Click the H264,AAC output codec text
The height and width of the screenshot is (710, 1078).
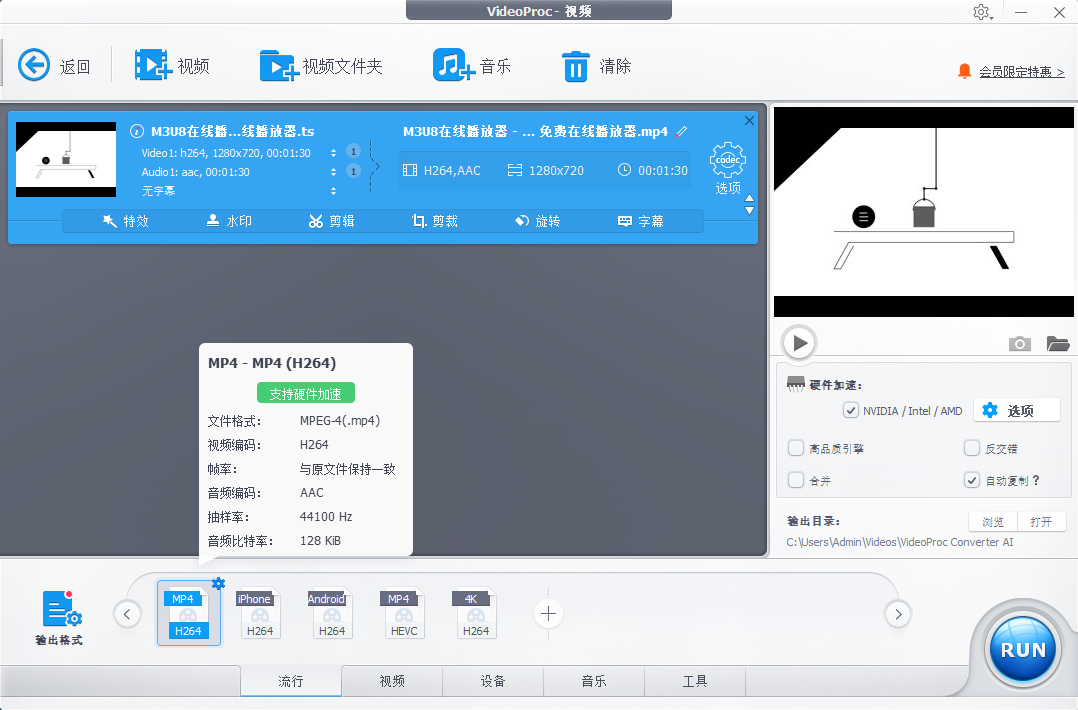(x=452, y=170)
